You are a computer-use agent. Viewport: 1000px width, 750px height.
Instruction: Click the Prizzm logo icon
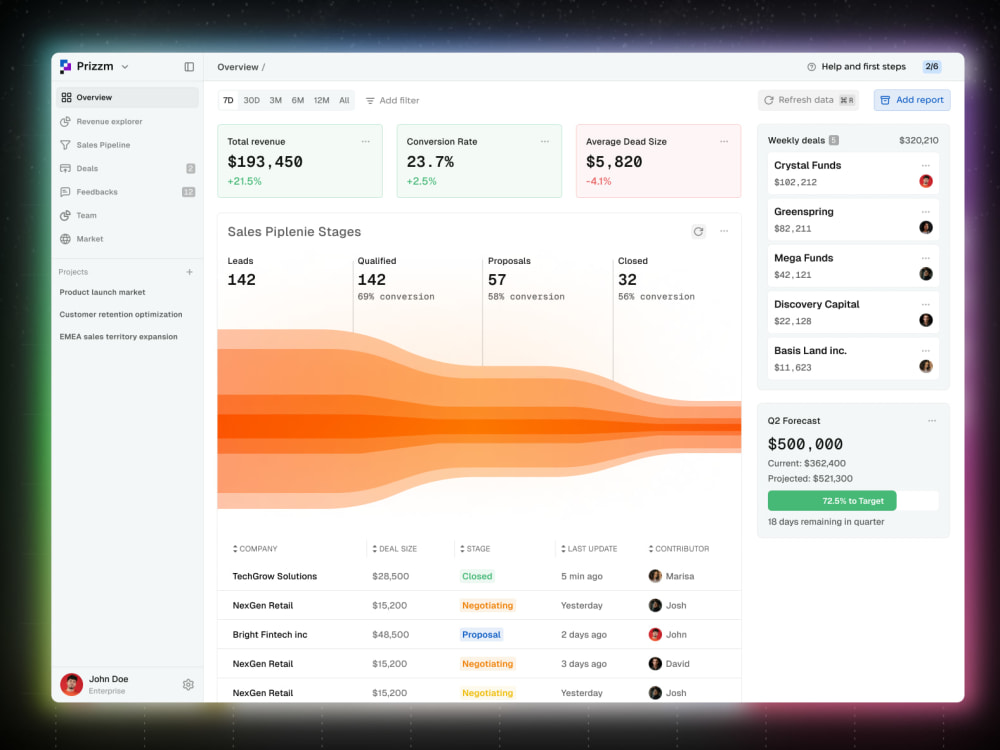click(x=65, y=66)
